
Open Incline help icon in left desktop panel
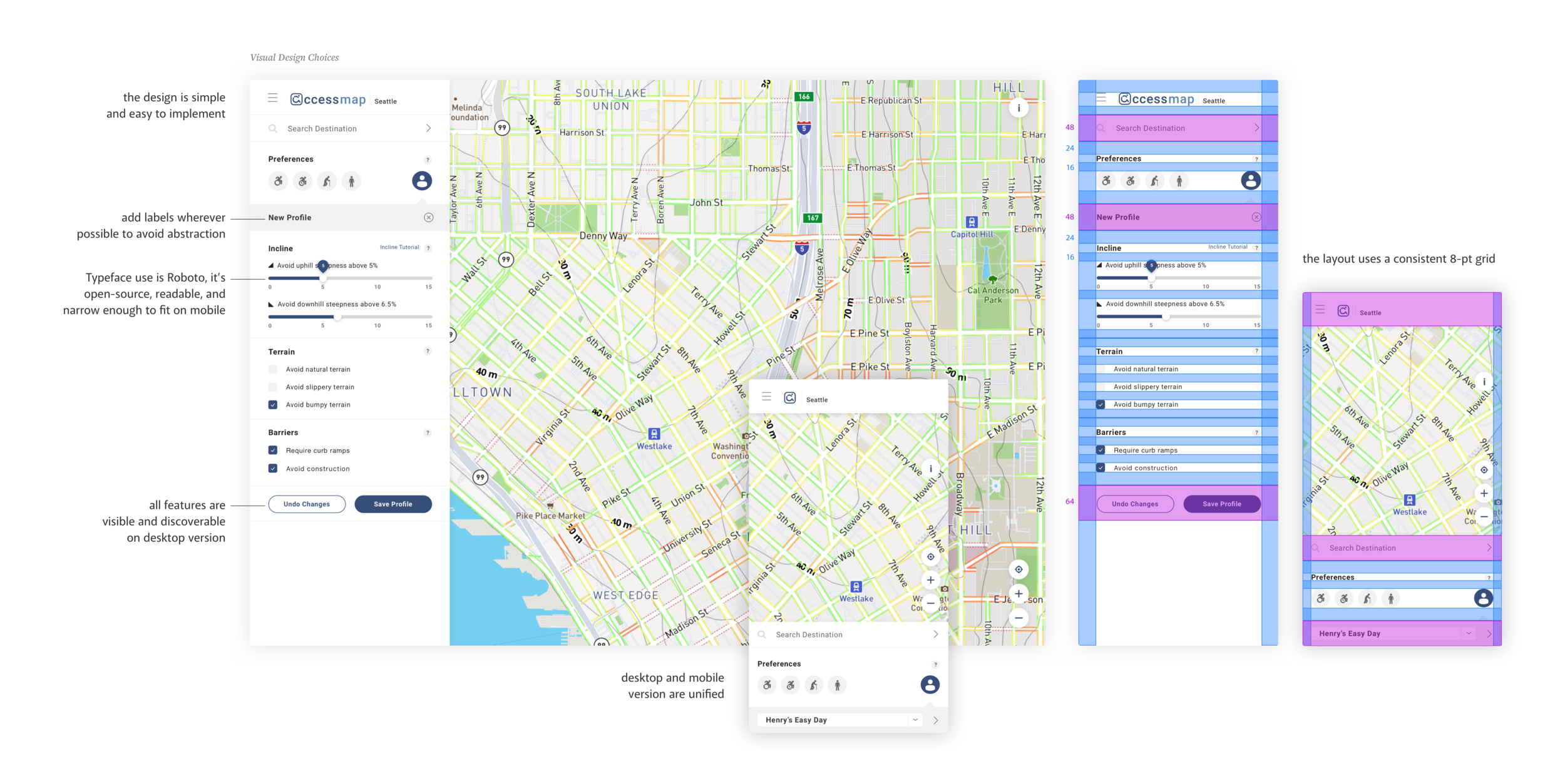[428, 248]
